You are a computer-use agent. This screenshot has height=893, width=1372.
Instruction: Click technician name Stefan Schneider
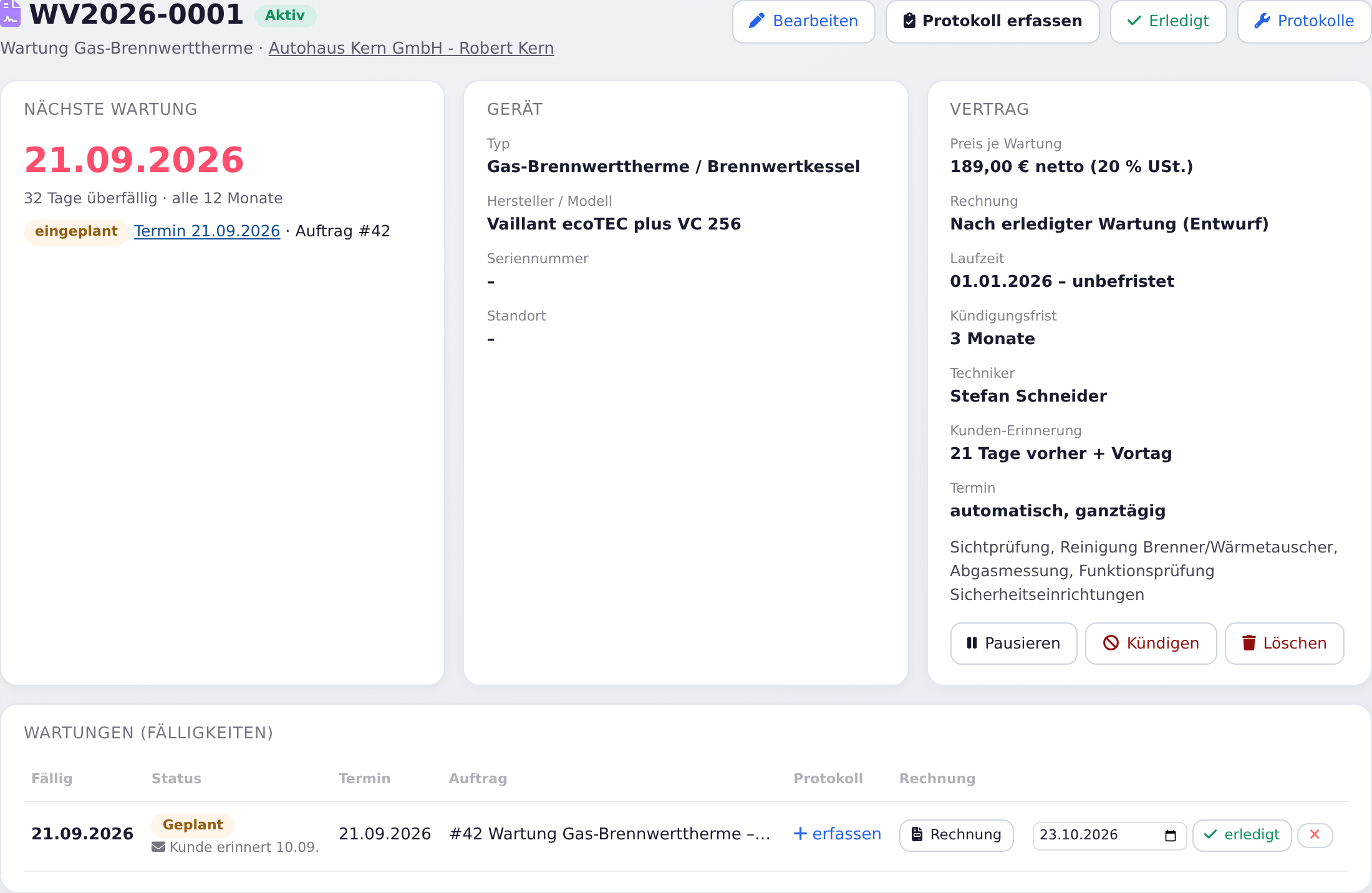(1028, 396)
